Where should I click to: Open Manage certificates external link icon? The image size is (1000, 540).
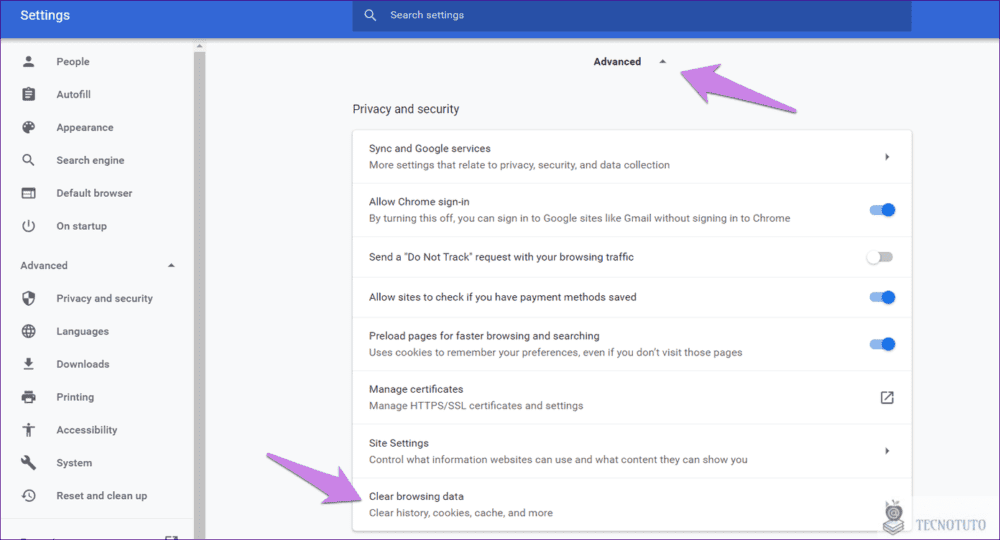(886, 397)
